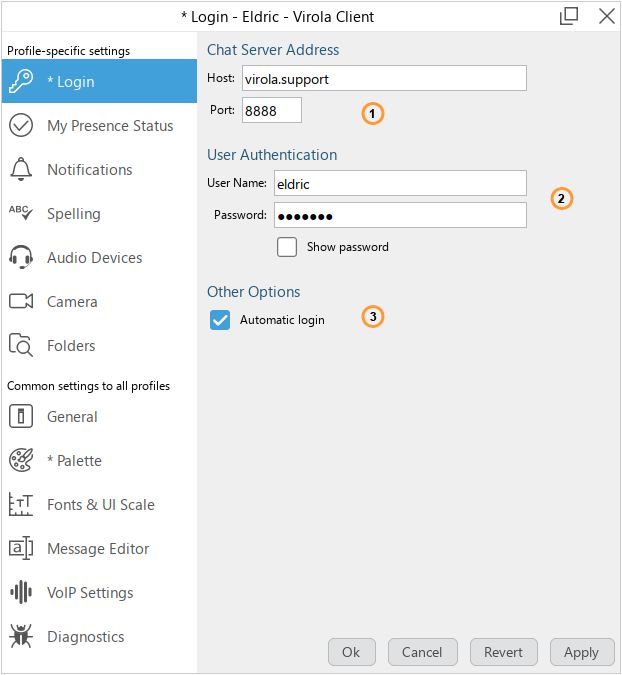Uncheck the Automatic login checkbox
Screen dimensions: 622x675
tap(220, 320)
